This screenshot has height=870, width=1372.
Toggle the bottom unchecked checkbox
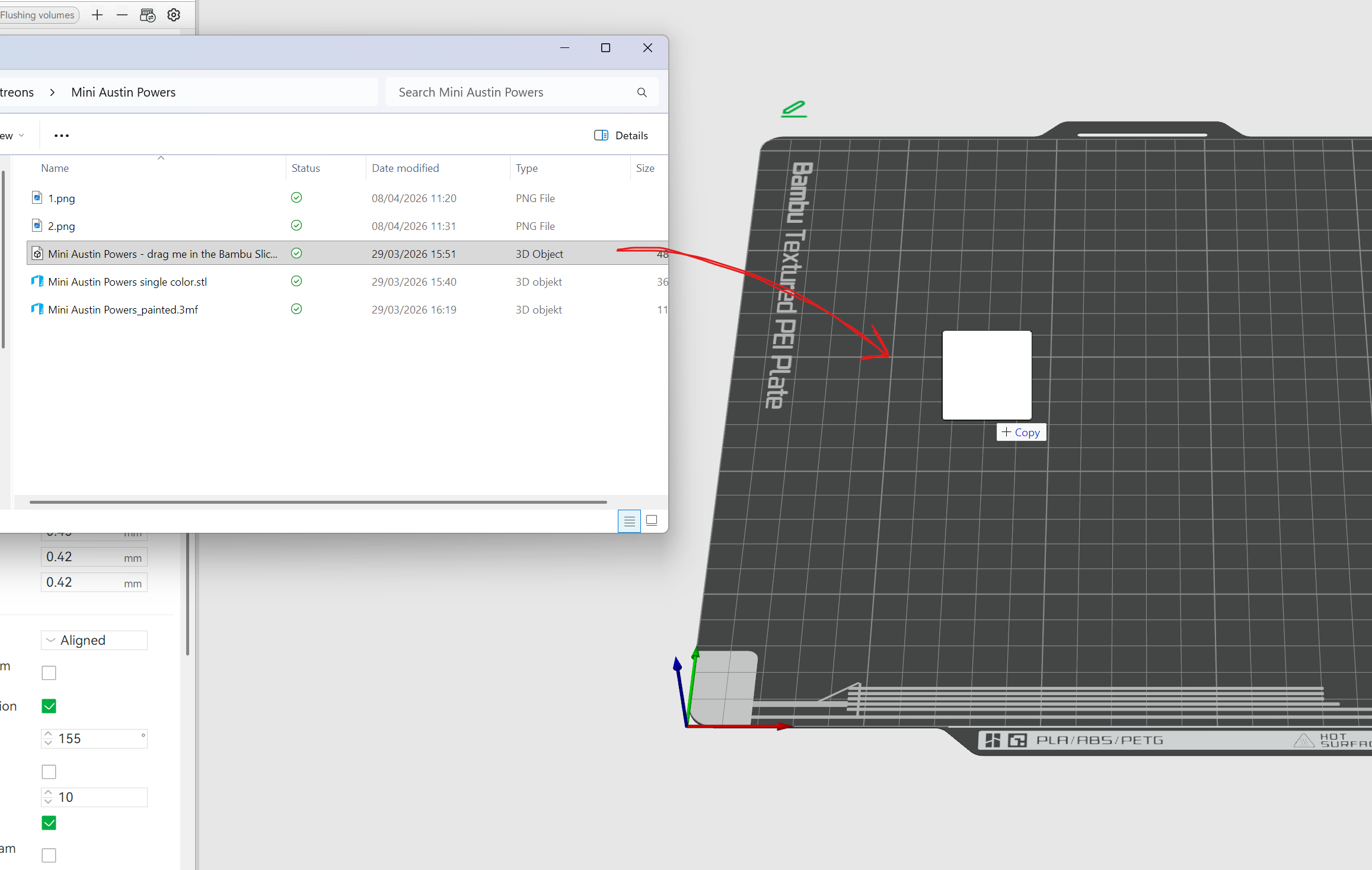pyautogui.click(x=49, y=855)
